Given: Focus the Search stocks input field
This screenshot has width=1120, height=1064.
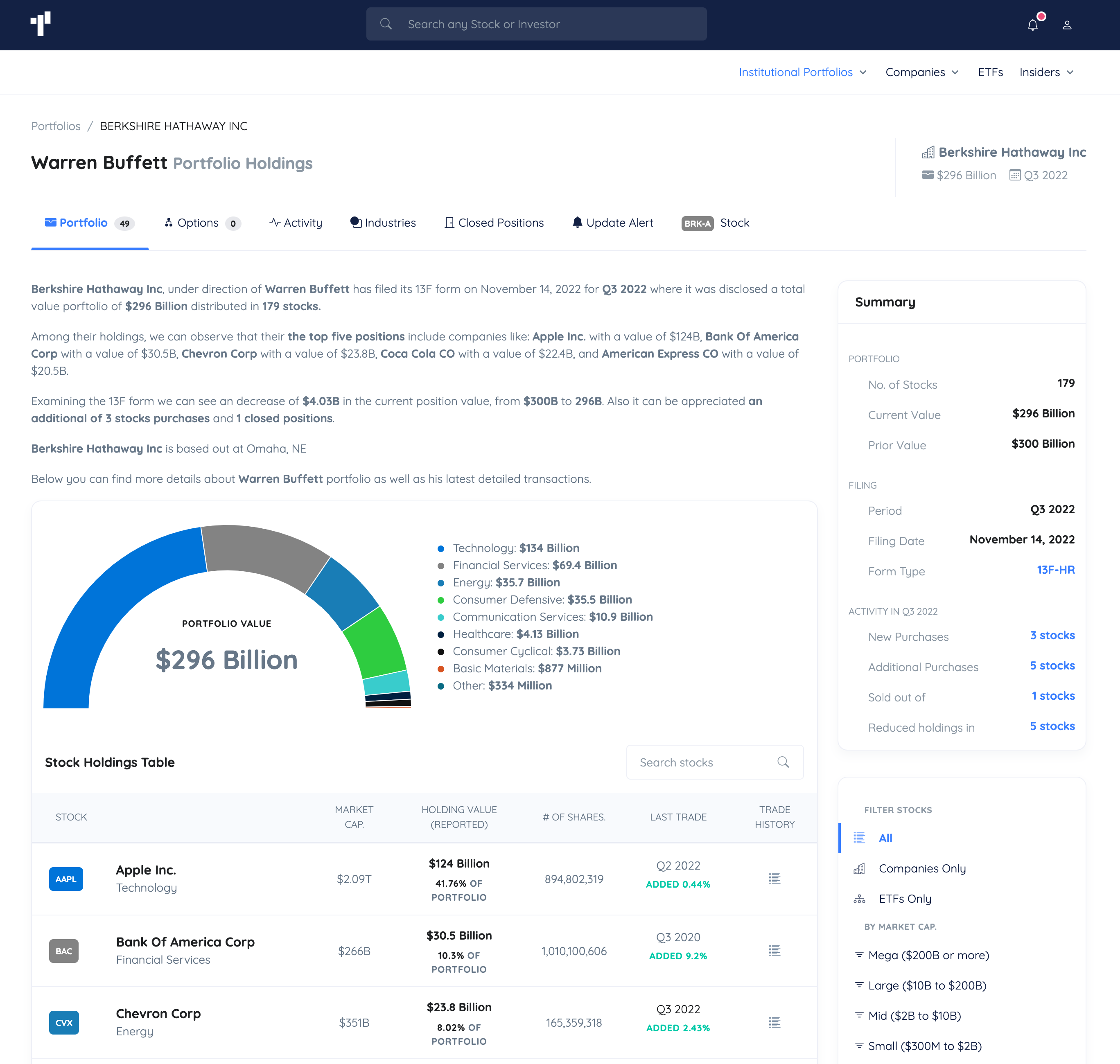Looking at the screenshot, I should pyautogui.click(x=715, y=762).
